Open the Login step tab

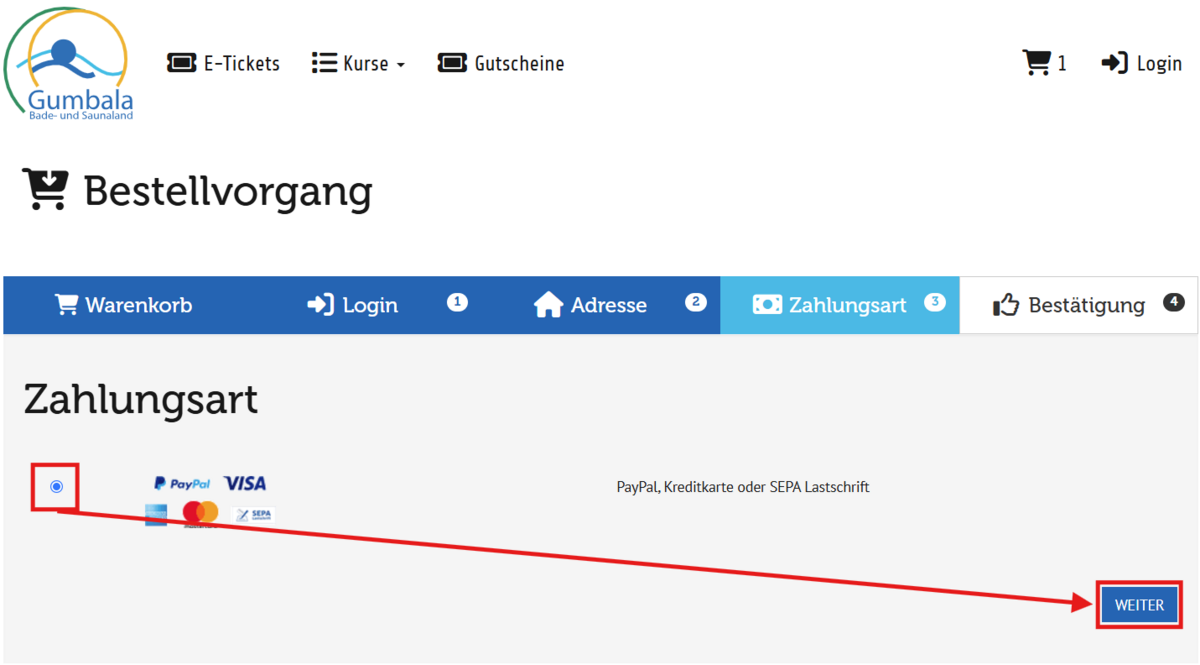pyautogui.click(x=353, y=305)
